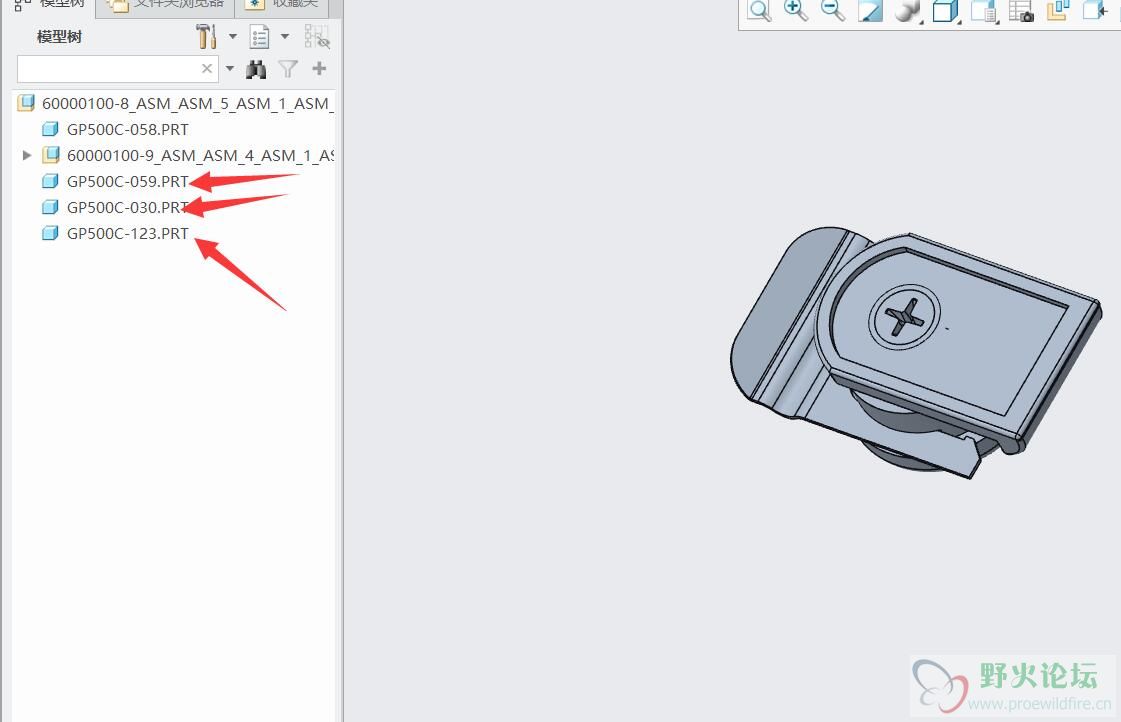This screenshot has width=1121, height=722.
Task: Click the Repaint screen icon
Action: click(x=870, y=11)
